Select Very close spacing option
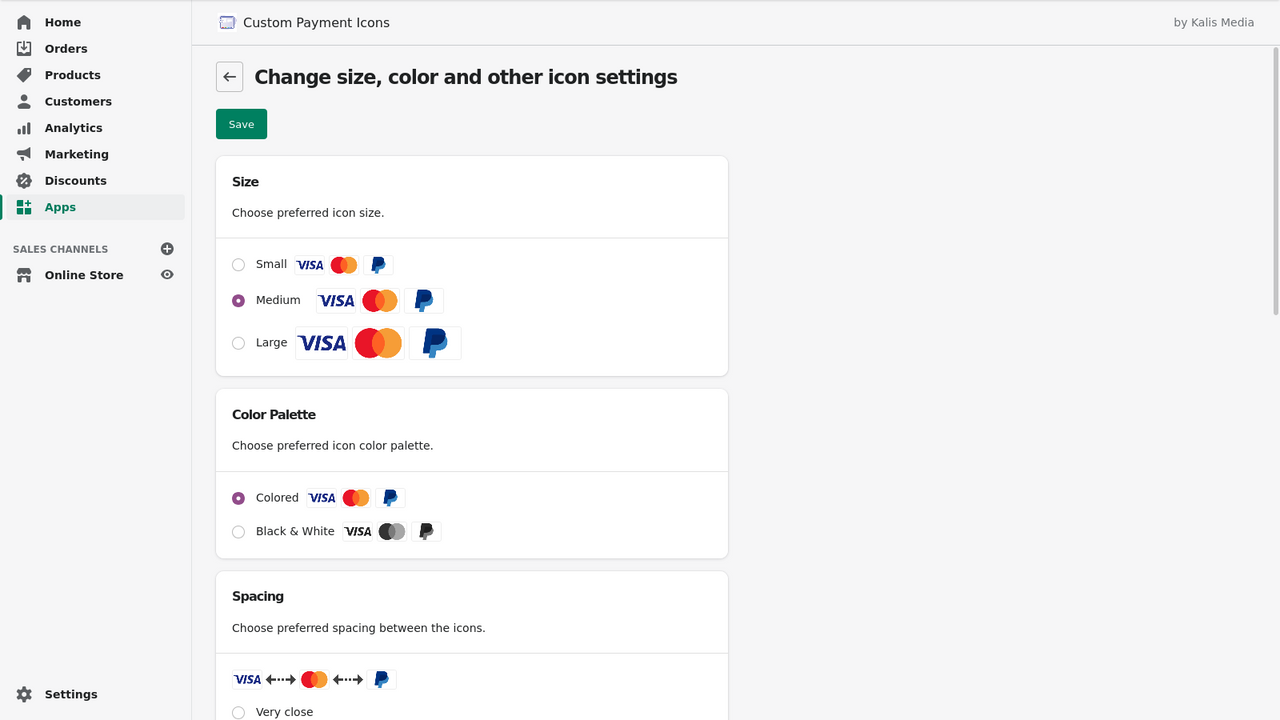1280x720 pixels. tap(238, 712)
